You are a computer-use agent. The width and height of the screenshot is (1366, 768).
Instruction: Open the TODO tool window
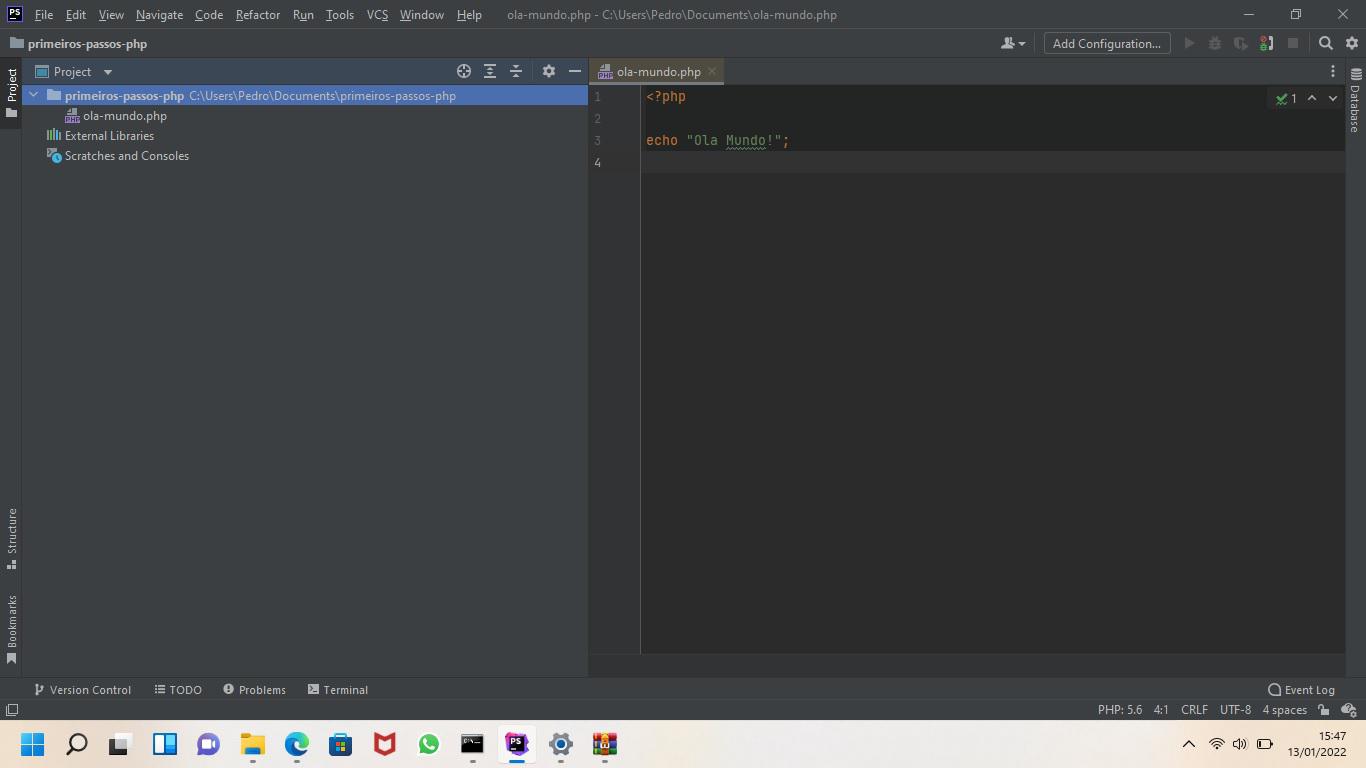(x=178, y=690)
